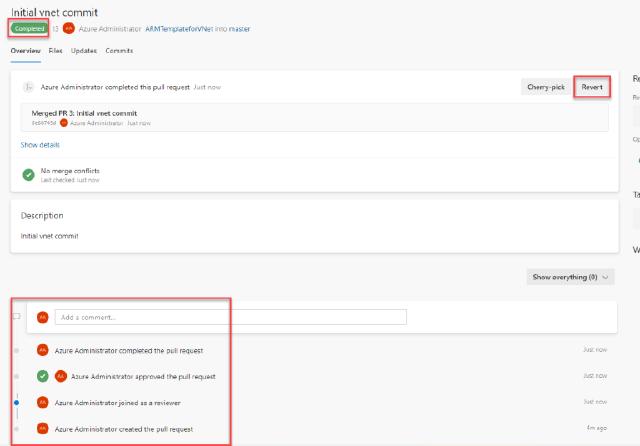Click Azure Administrator avatar near the title

click(x=69, y=29)
